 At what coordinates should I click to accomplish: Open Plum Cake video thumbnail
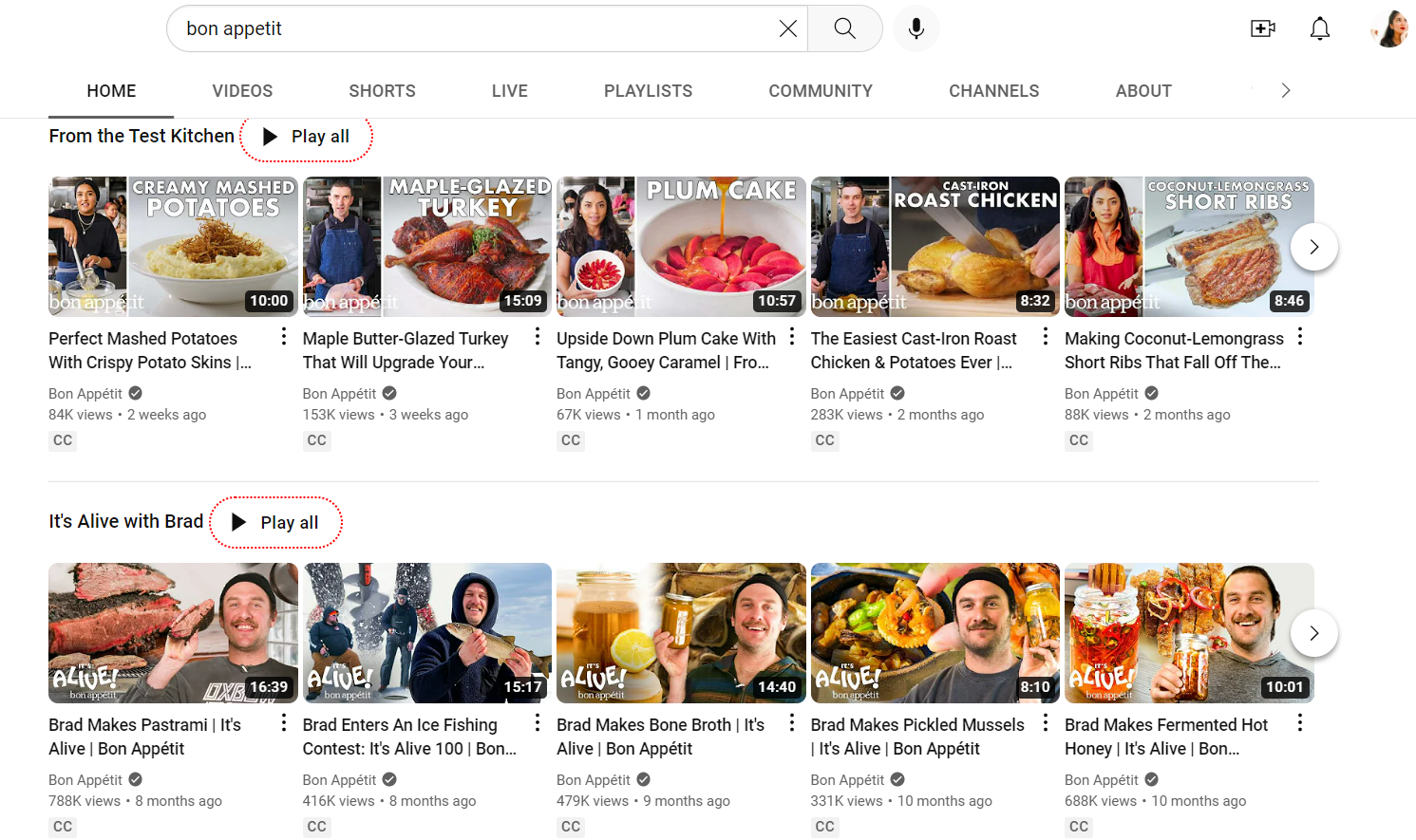click(x=681, y=247)
